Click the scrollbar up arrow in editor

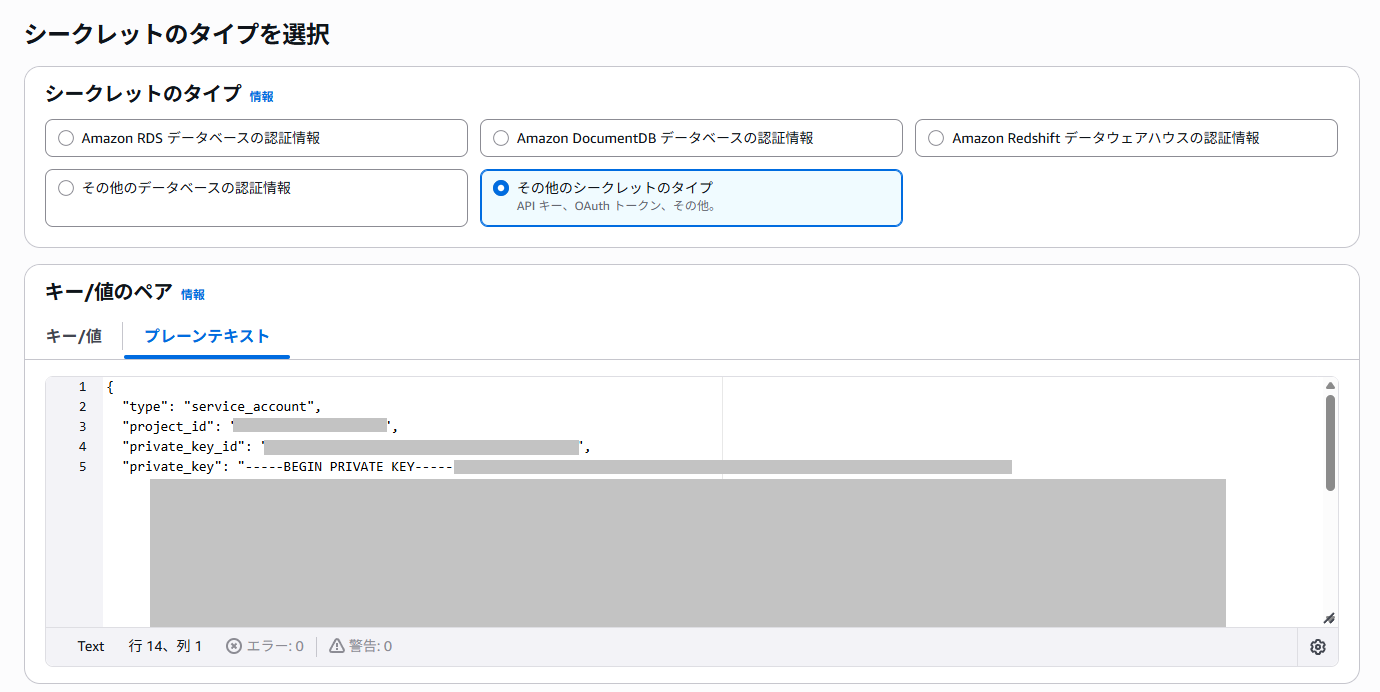coord(1330,386)
